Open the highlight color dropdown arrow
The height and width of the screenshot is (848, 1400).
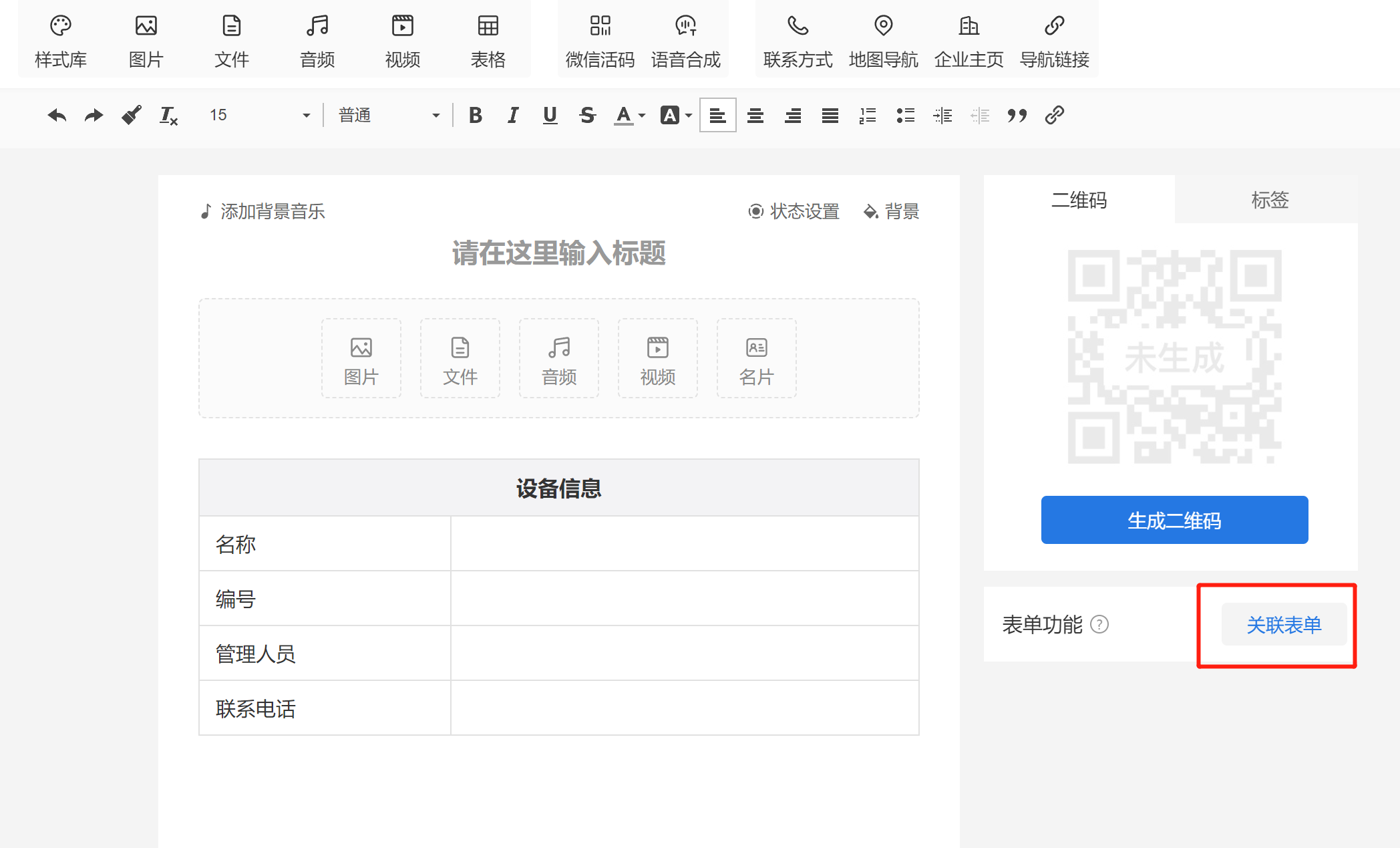click(689, 116)
